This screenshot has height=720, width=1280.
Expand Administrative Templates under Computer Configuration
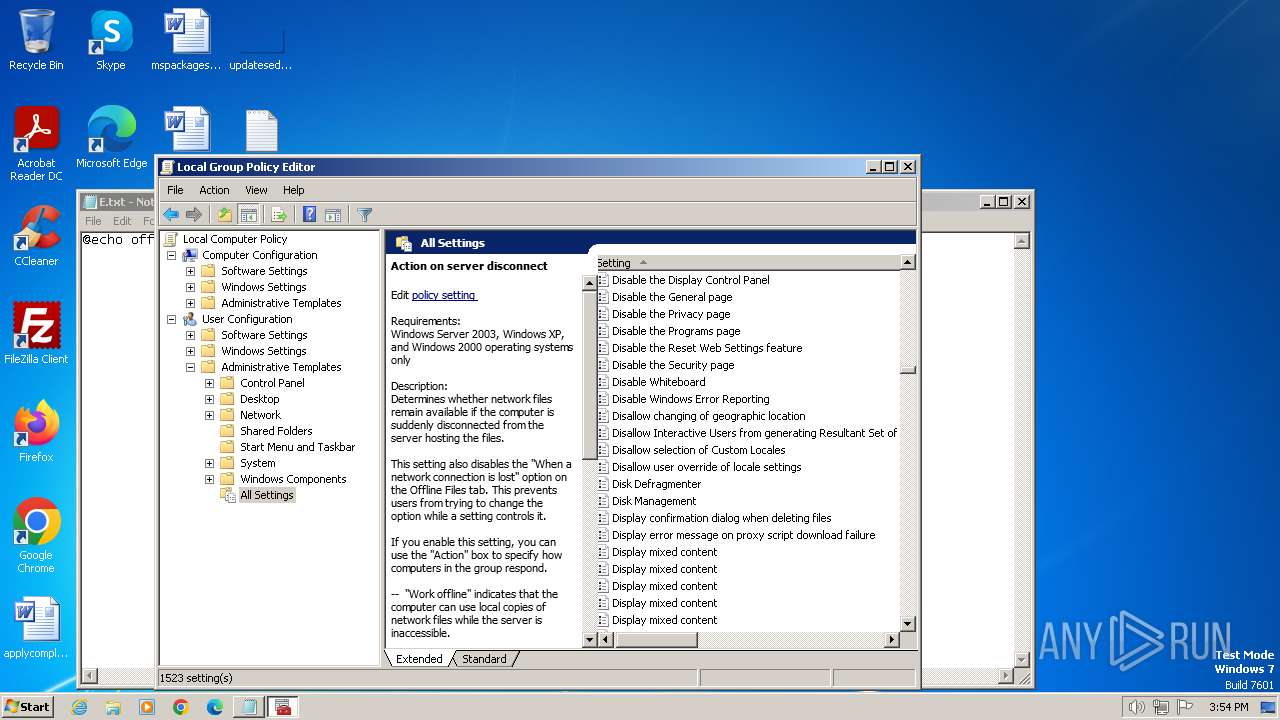click(x=190, y=303)
